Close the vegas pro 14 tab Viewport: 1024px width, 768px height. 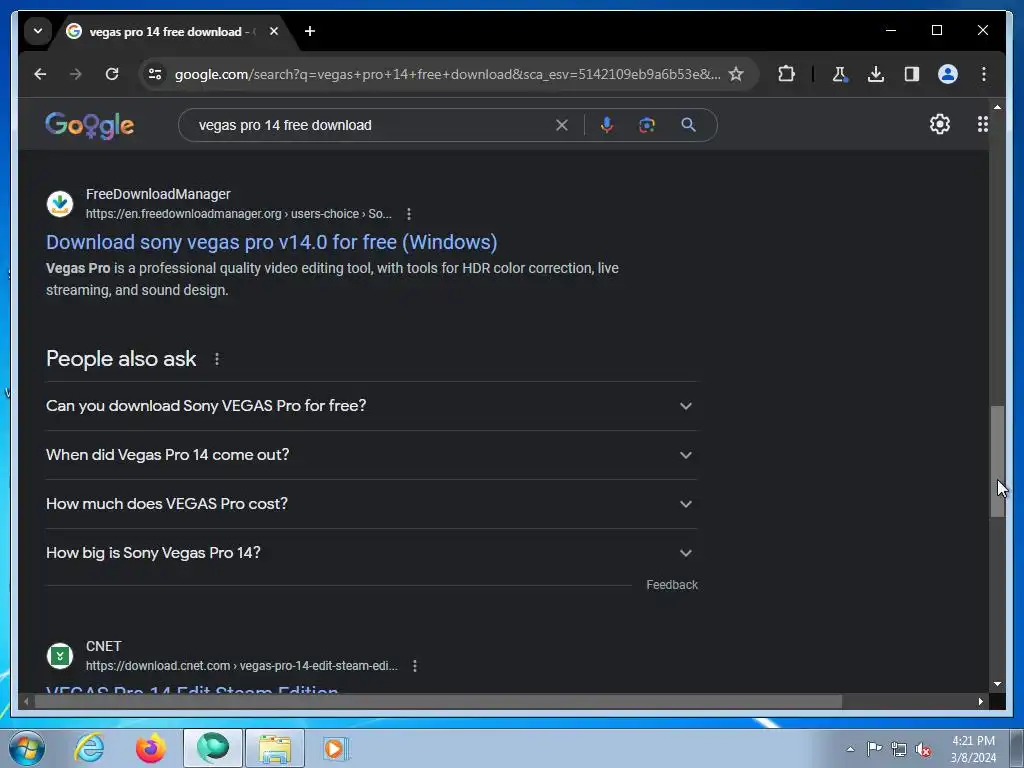tap(274, 31)
